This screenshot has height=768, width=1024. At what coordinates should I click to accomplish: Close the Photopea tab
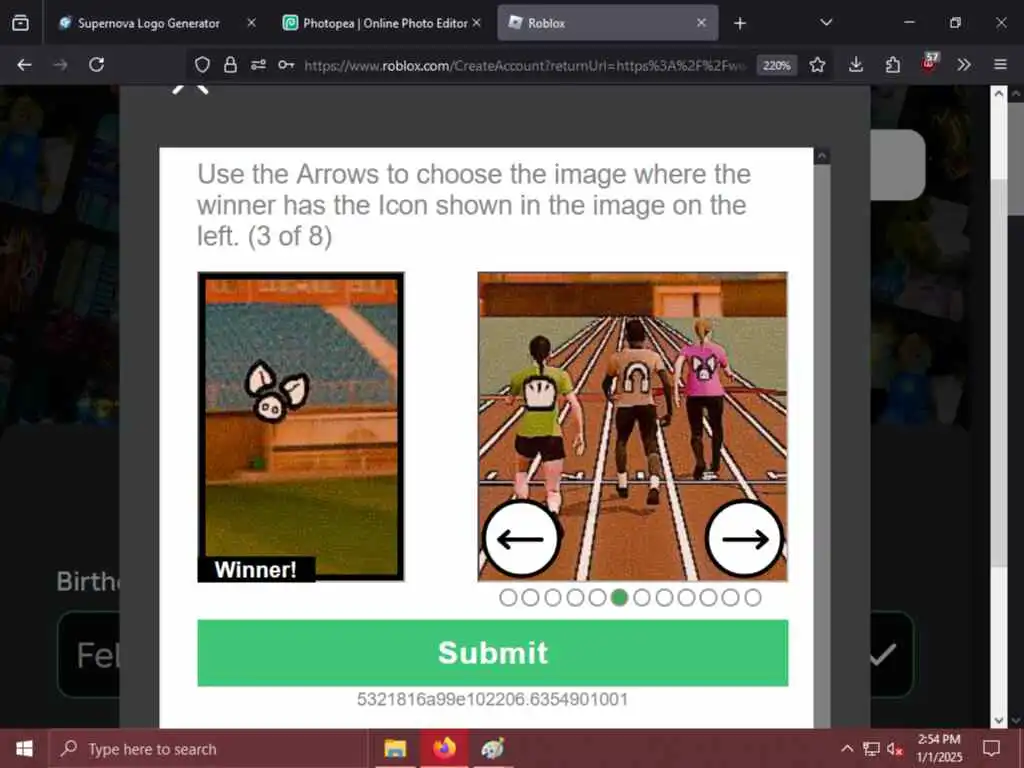pyautogui.click(x=477, y=23)
